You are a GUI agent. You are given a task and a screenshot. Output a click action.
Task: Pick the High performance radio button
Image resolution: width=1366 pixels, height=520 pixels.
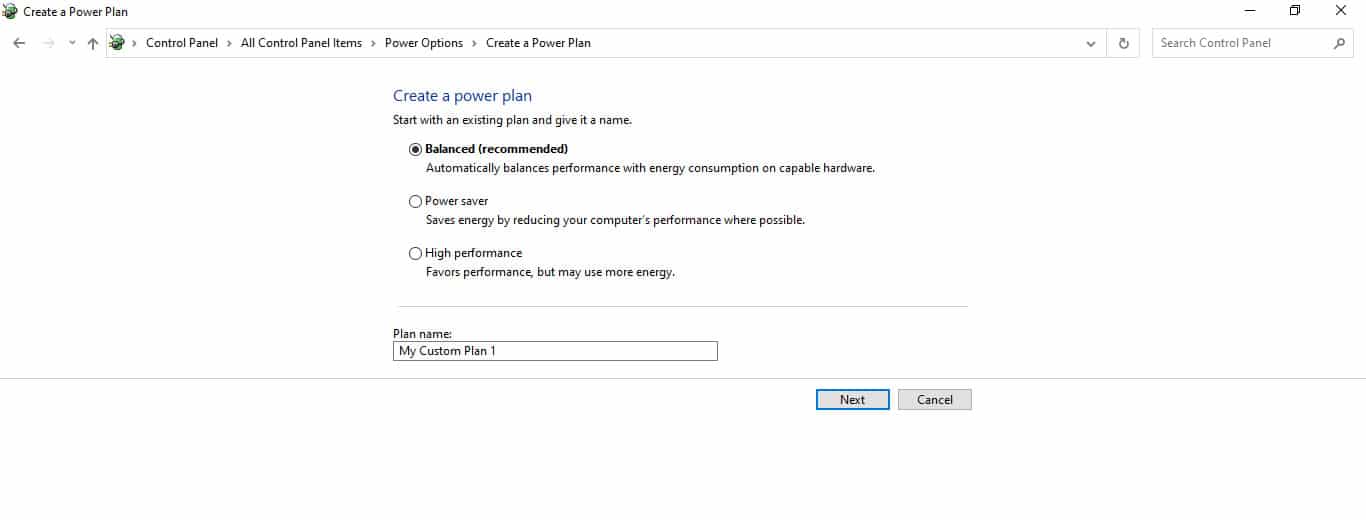[416, 253]
